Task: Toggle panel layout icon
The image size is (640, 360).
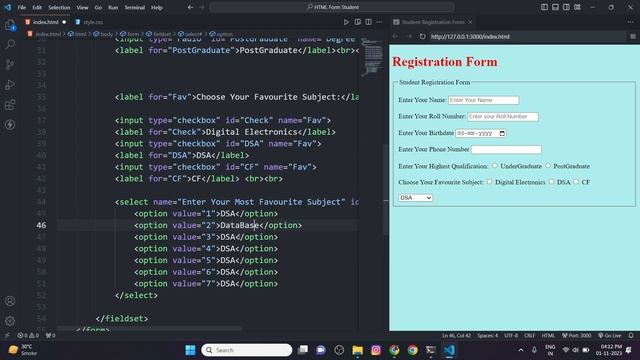Action: click(556, 7)
